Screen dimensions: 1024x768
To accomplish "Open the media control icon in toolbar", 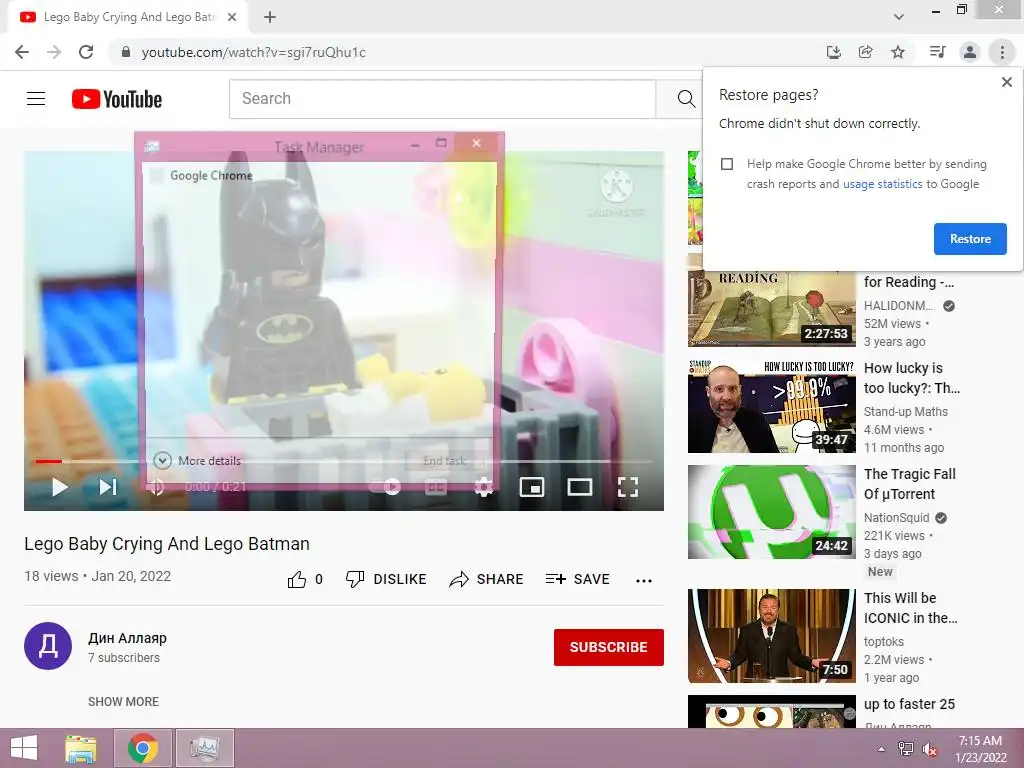I will coord(937,52).
